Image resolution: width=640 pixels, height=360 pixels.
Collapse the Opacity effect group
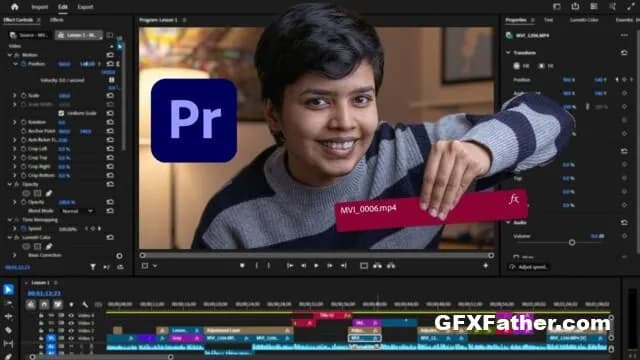point(10,184)
